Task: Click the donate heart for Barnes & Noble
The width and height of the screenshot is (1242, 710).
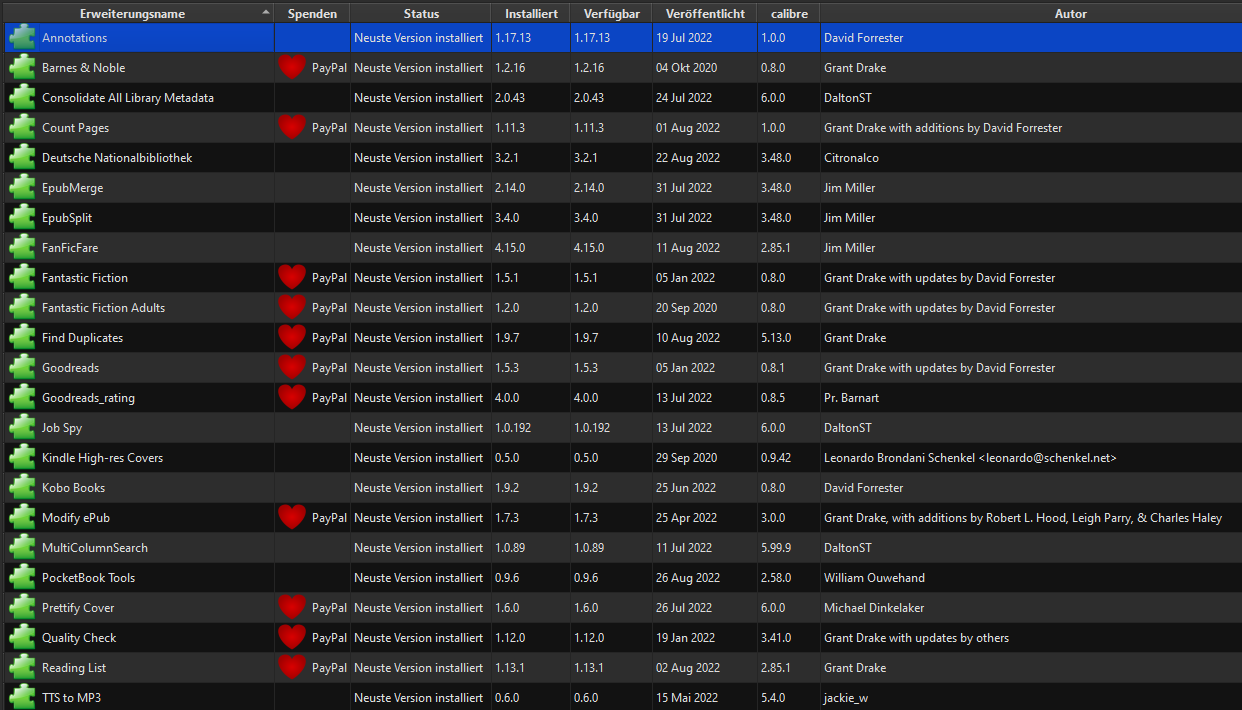Action: coord(292,68)
